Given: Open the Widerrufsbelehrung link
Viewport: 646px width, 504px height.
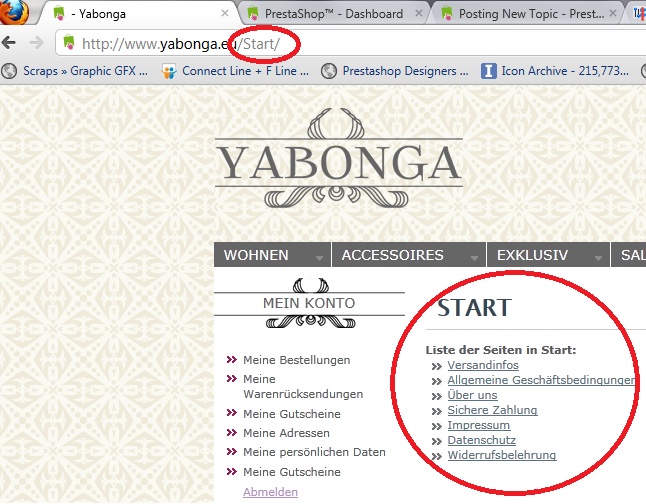Looking at the screenshot, I should coord(502,455).
